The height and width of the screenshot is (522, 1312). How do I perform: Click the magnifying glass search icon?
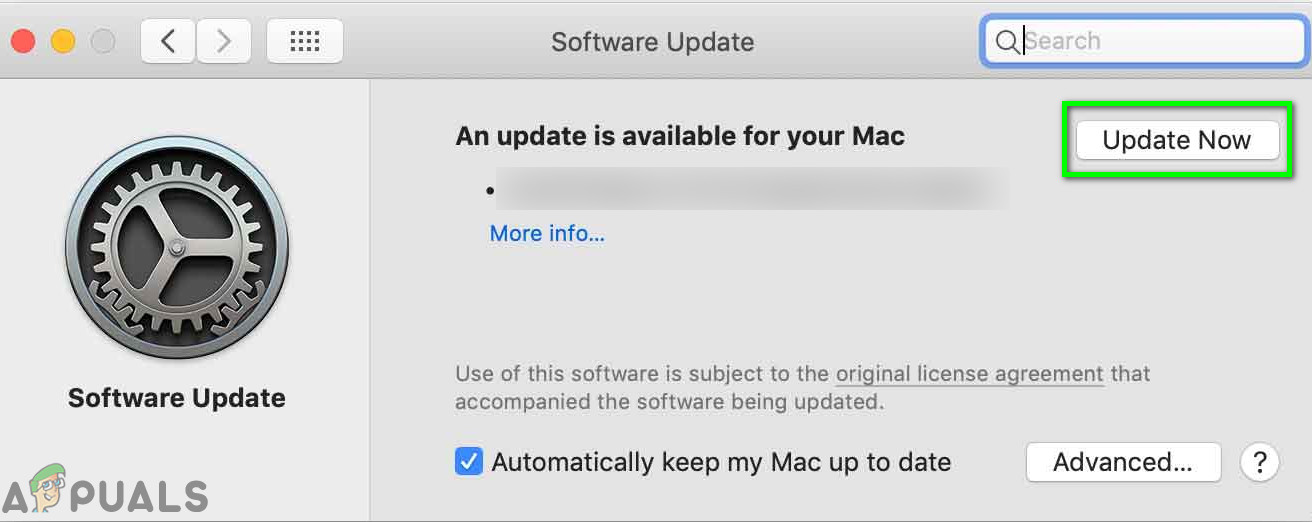coord(1006,41)
